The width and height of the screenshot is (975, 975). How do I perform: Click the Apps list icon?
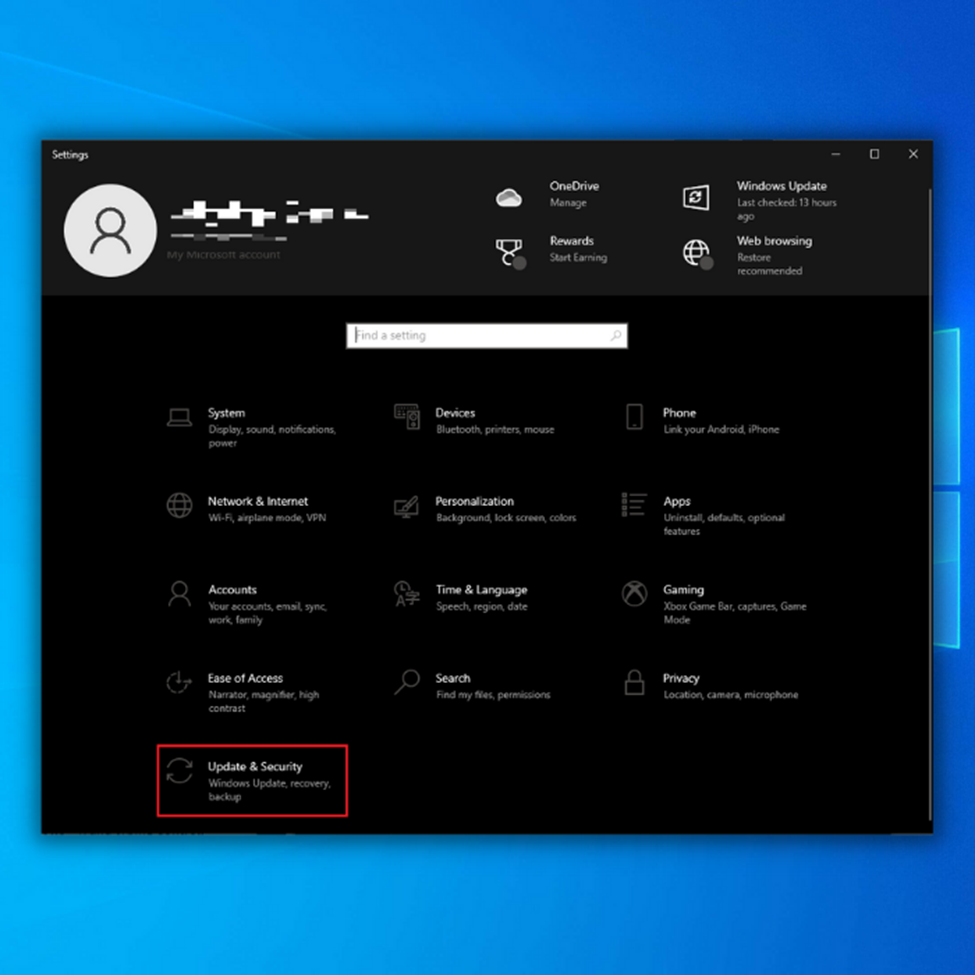(x=634, y=505)
